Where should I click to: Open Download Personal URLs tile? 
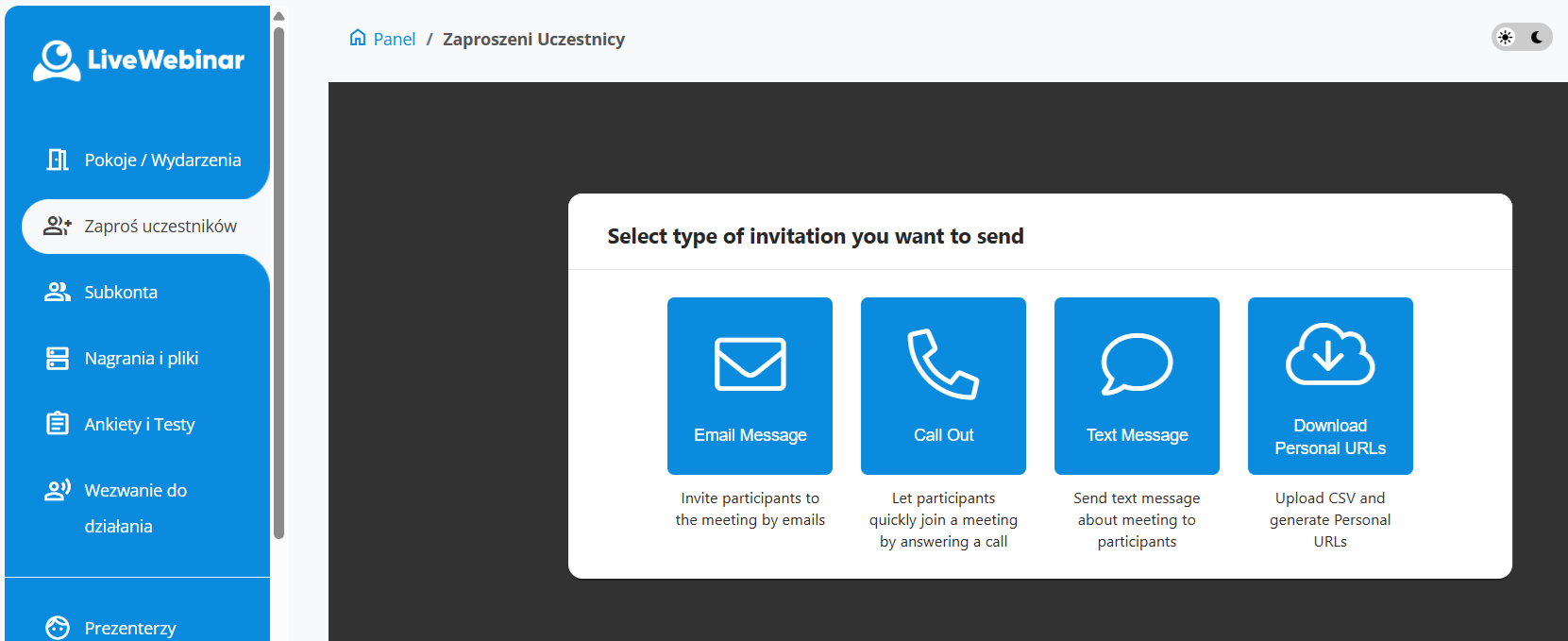(x=1330, y=385)
